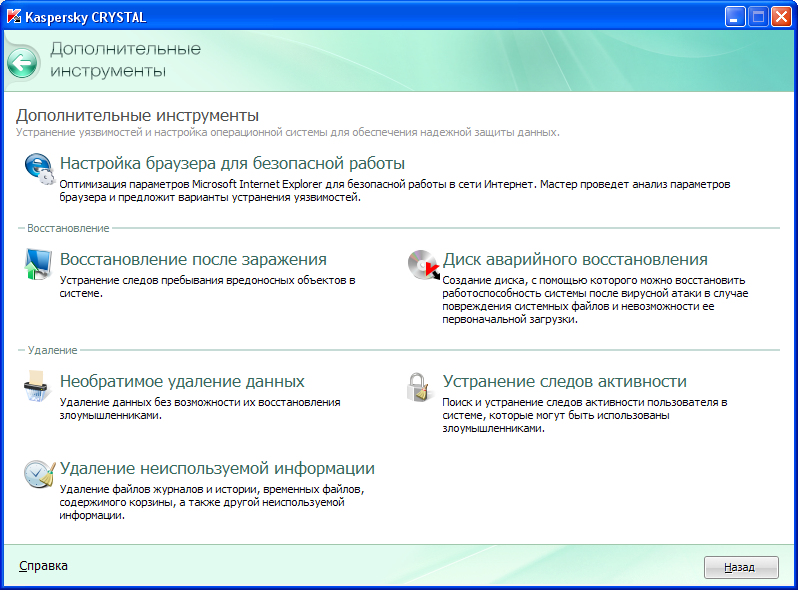Open Диск аварийного восстановления link
This screenshot has height=590, width=798.
575,259
